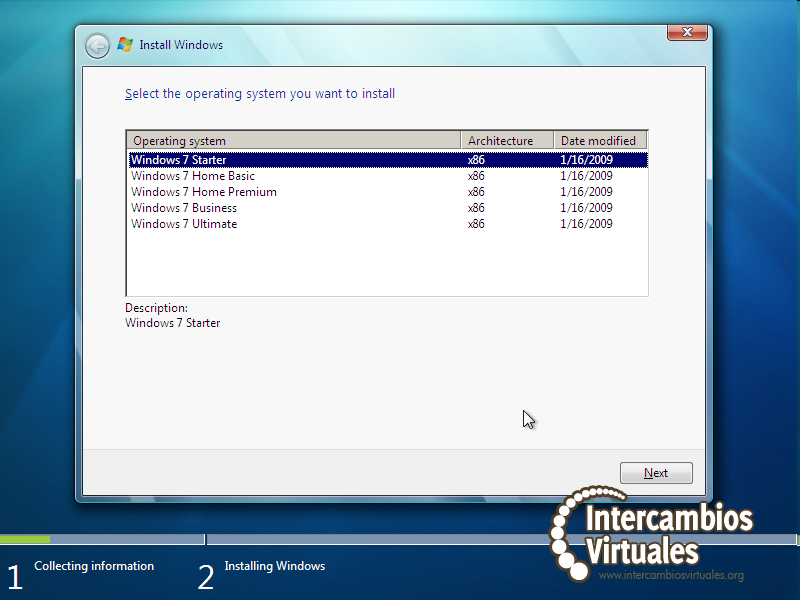Sort by Date modified column header

(x=601, y=140)
